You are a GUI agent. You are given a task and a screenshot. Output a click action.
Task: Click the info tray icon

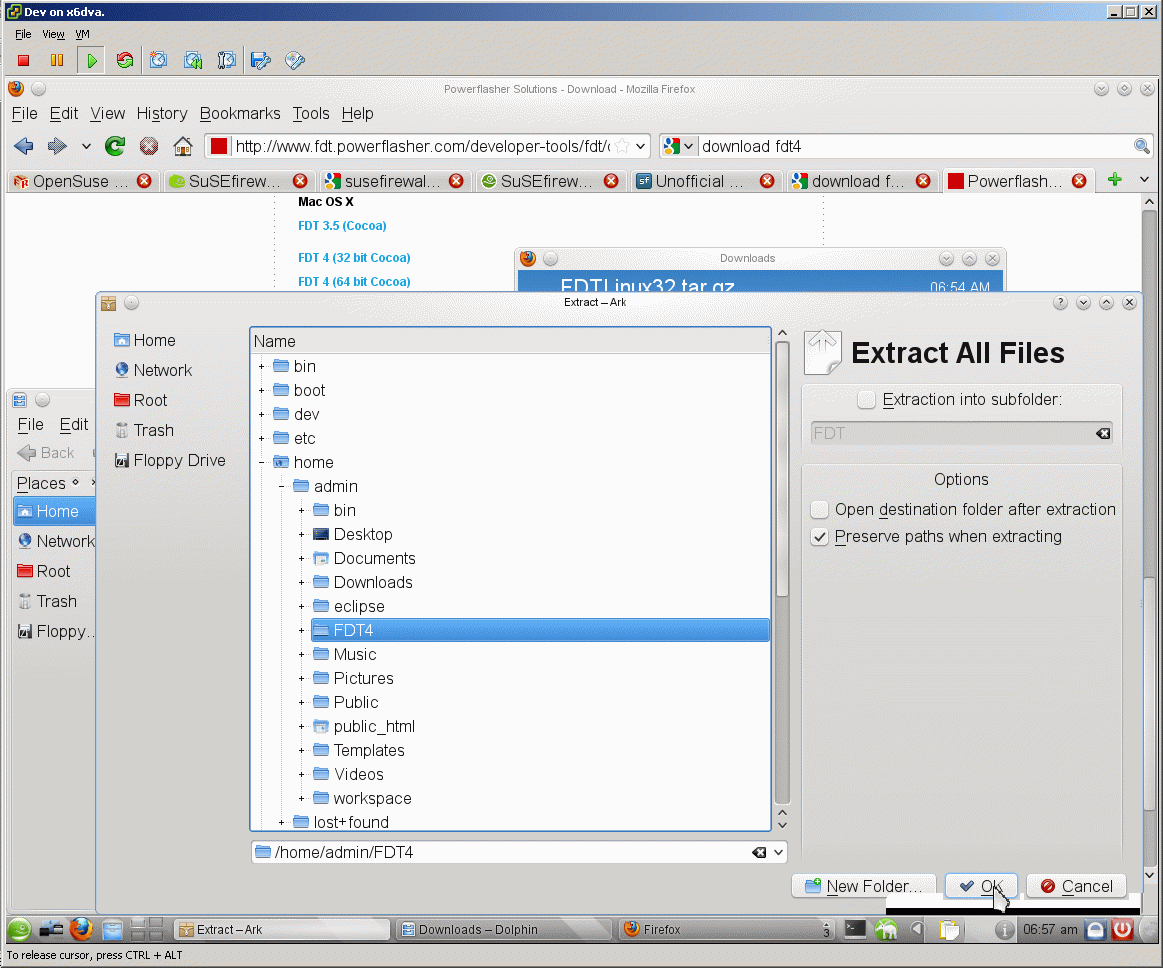(x=1004, y=929)
